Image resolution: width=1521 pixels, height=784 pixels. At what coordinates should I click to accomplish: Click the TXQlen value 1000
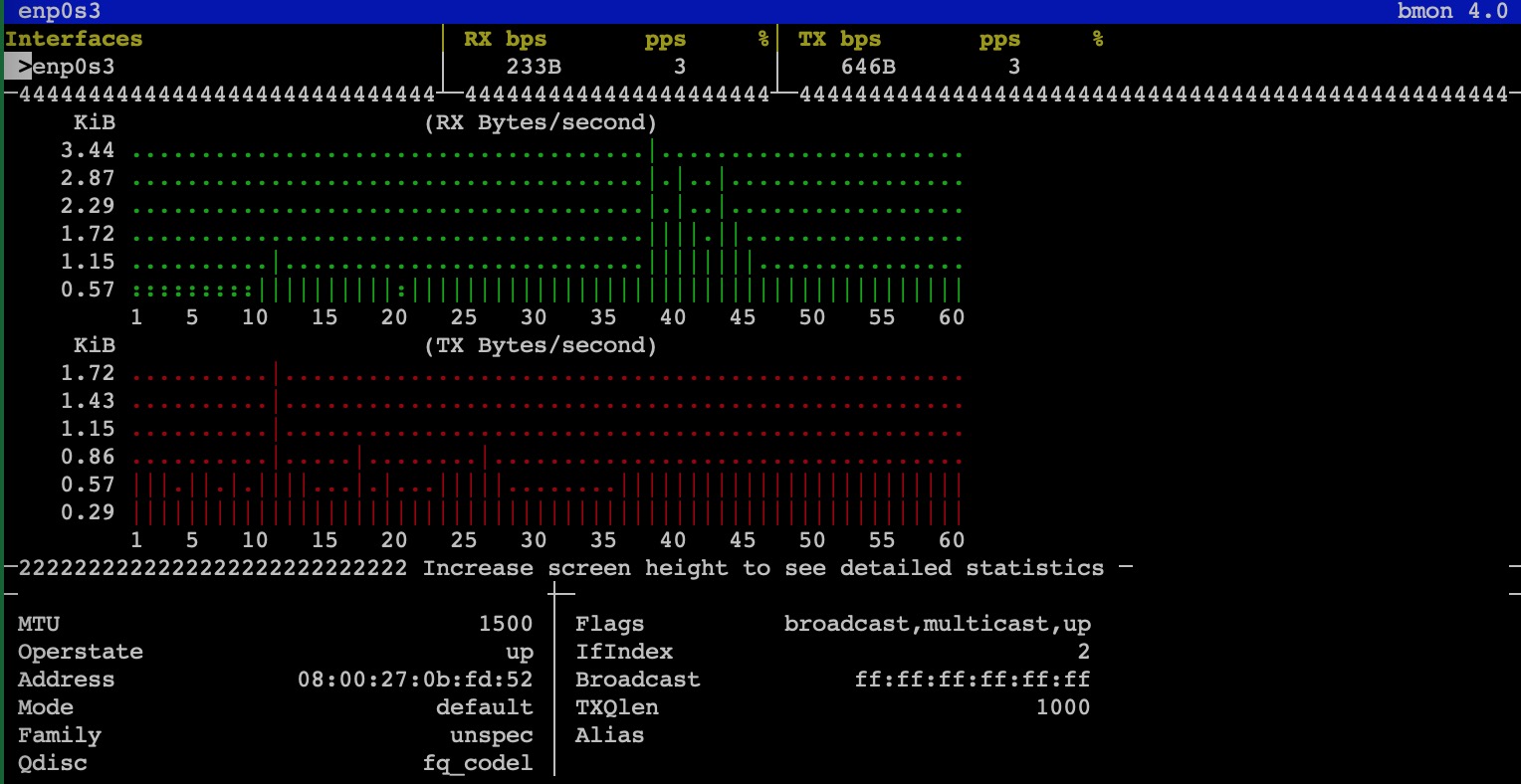pos(1063,707)
